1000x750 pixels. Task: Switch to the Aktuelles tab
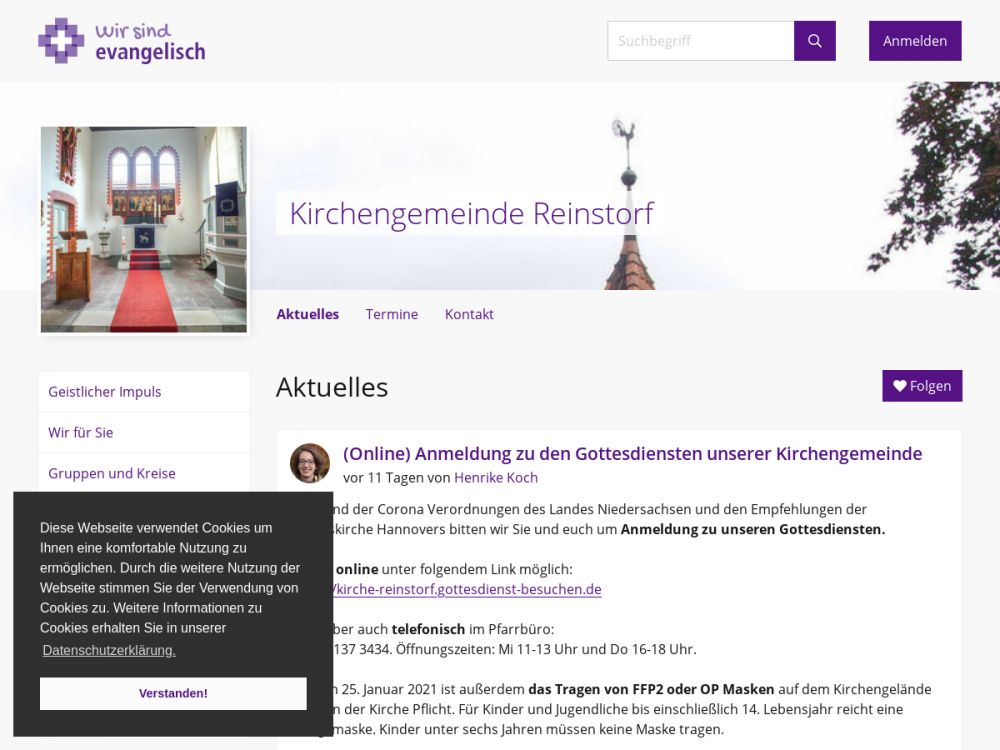pyautogui.click(x=307, y=314)
